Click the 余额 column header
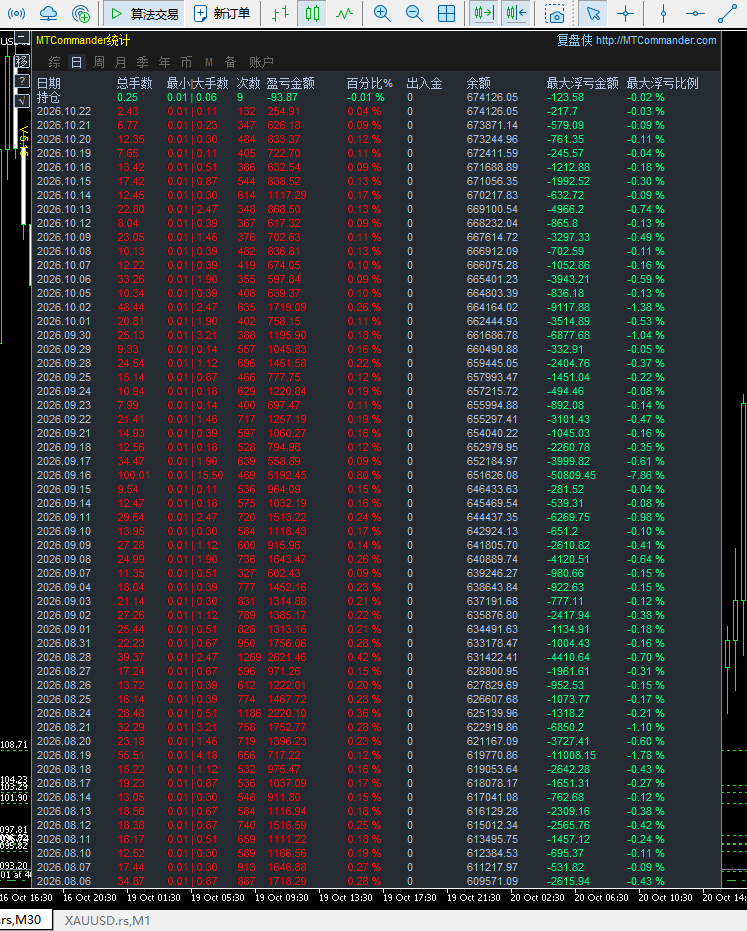Image resolution: width=747 pixels, height=931 pixels. [479, 83]
